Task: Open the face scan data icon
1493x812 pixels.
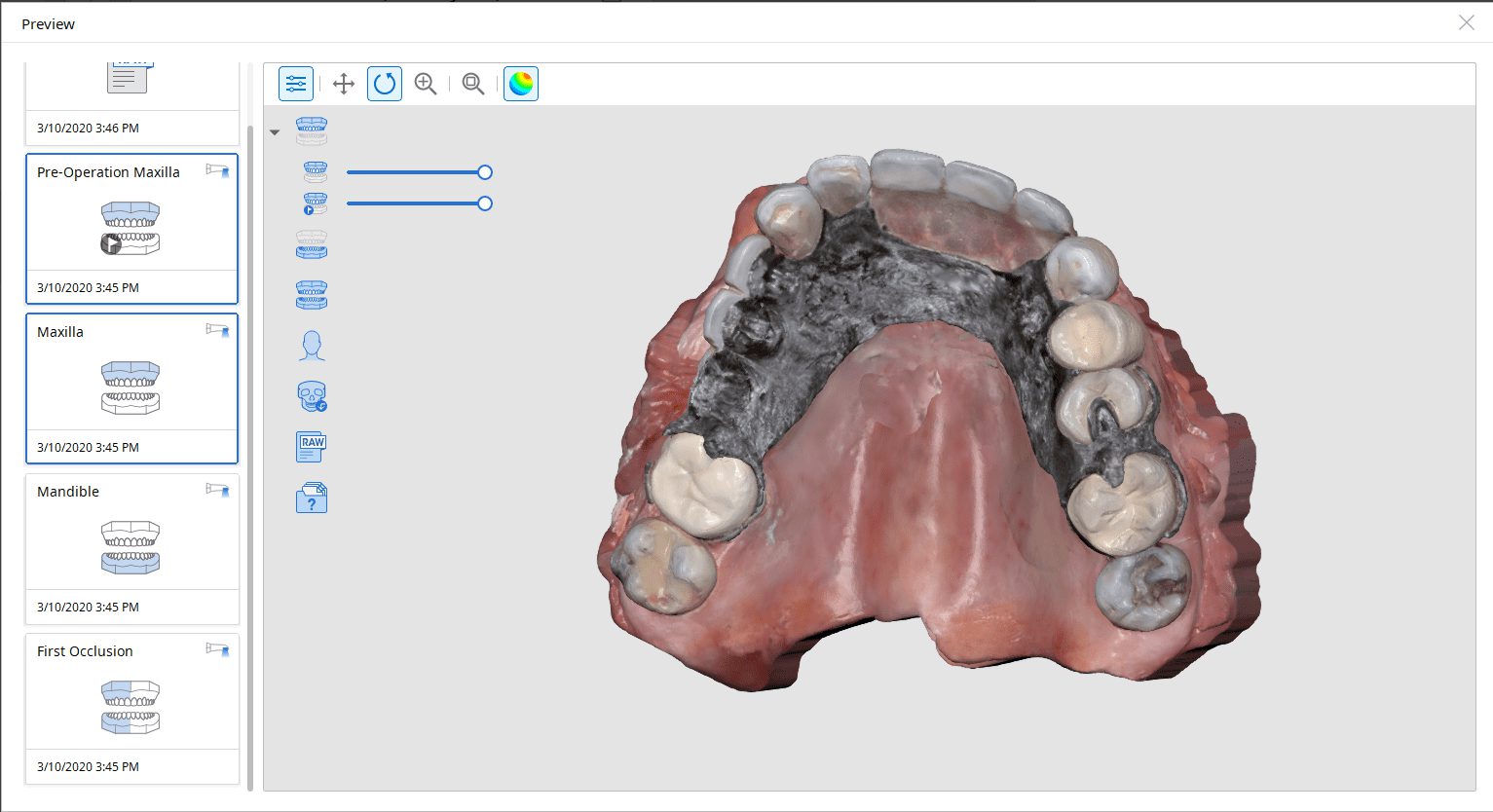Action: pyautogui.click(x=312, y=345)
